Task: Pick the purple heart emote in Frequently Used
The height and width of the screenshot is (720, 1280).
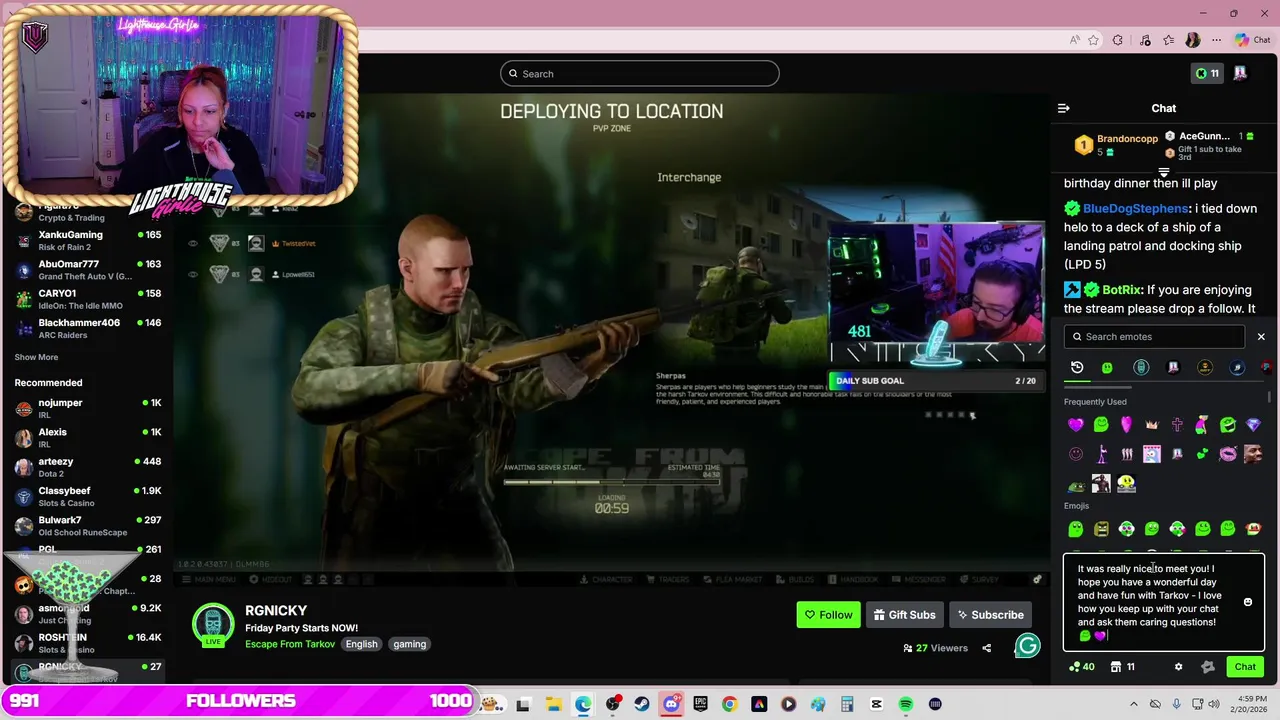Action: (1076, 425)
